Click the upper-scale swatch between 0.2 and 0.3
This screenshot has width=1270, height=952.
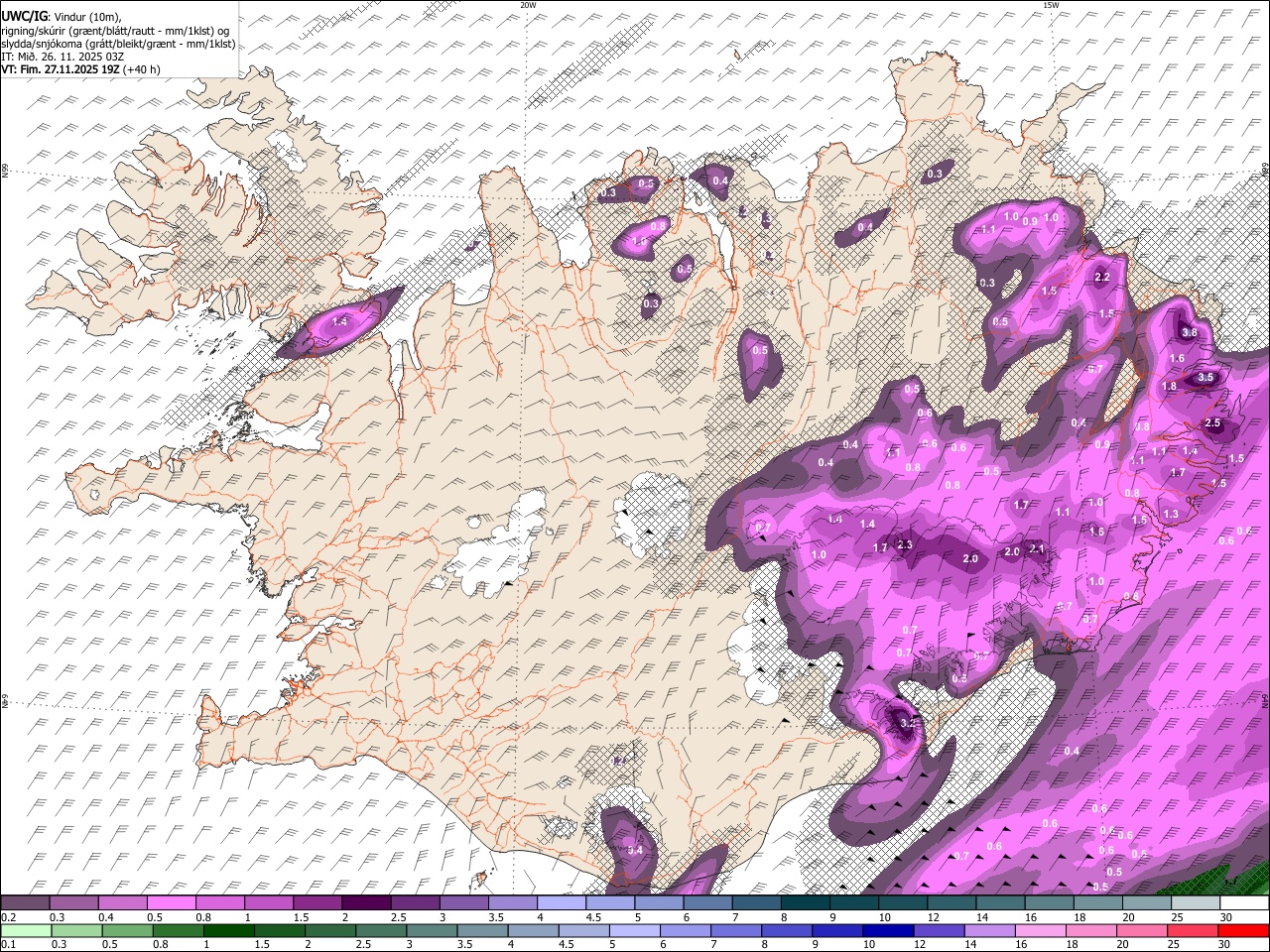[27, 903]
